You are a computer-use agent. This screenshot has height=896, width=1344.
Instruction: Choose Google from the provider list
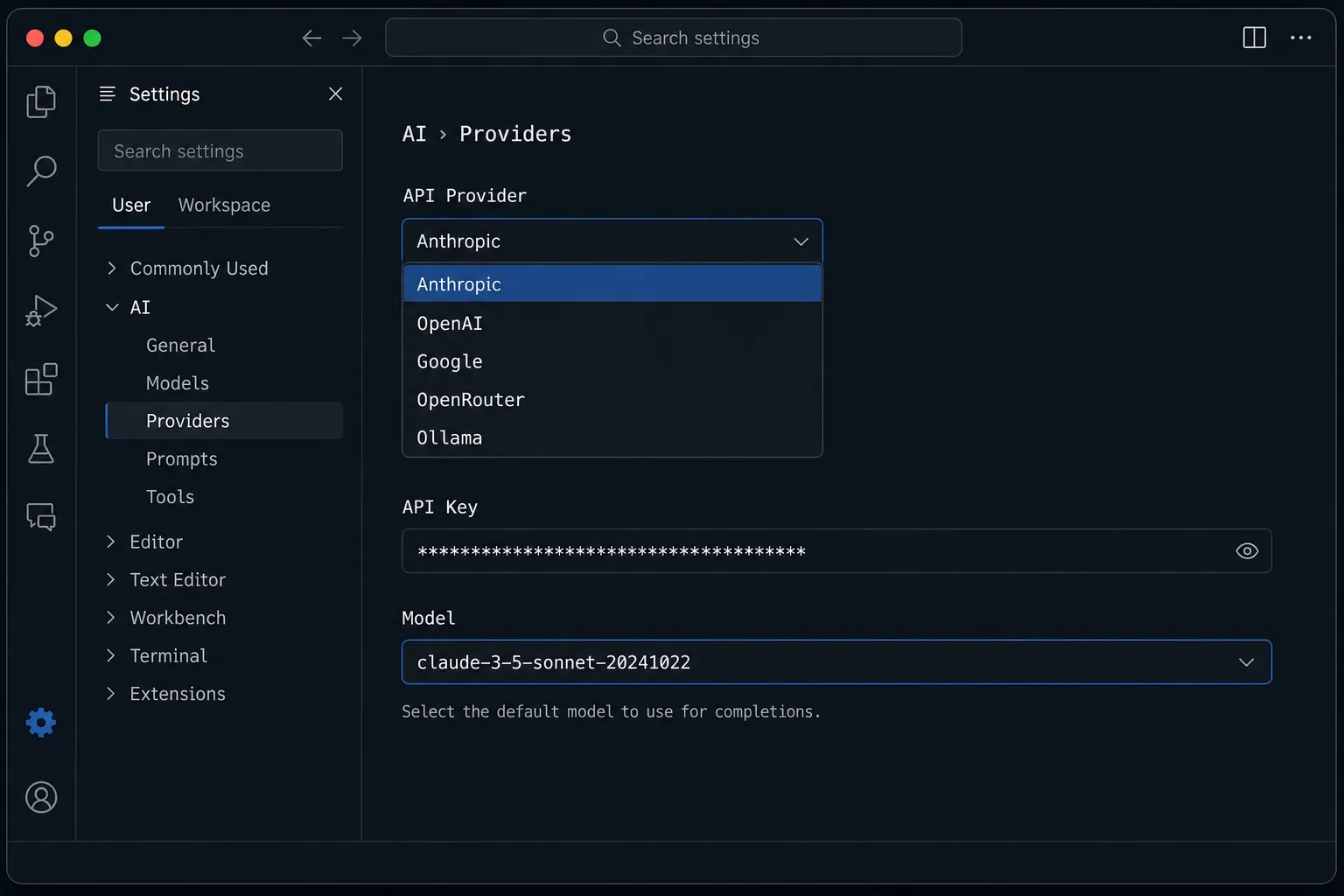pyautogui.click(x=612, y=361)
